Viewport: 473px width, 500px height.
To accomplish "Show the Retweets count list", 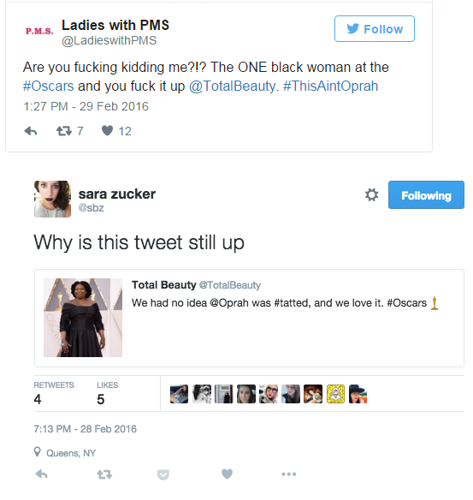I will tap(53, 393).
